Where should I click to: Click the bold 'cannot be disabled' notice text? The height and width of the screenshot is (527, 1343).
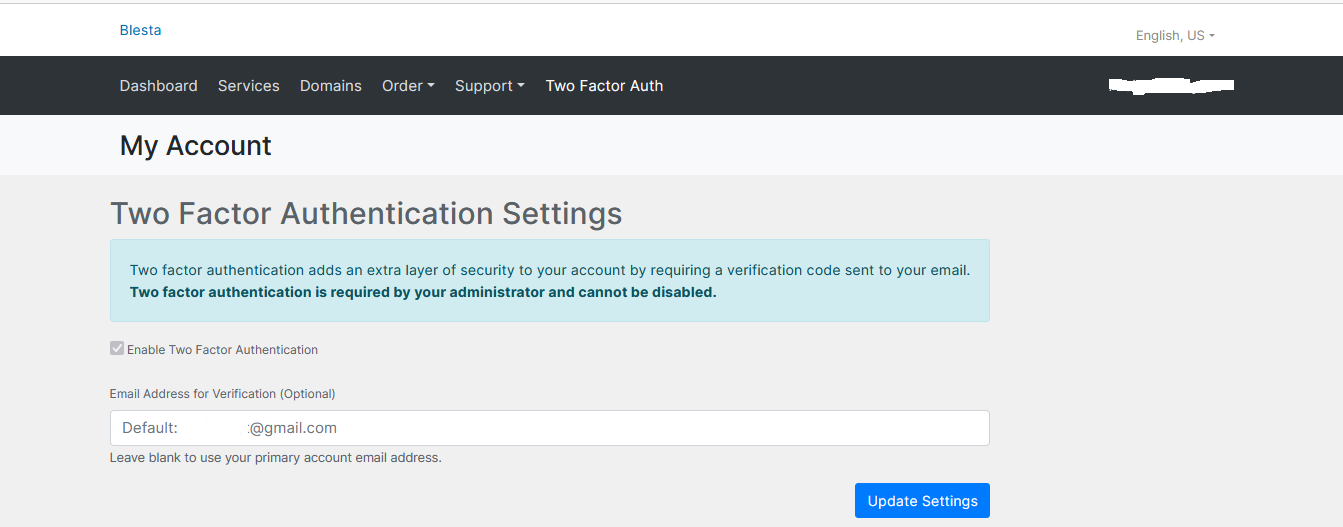pyautogui.click(x=423, y=293)
